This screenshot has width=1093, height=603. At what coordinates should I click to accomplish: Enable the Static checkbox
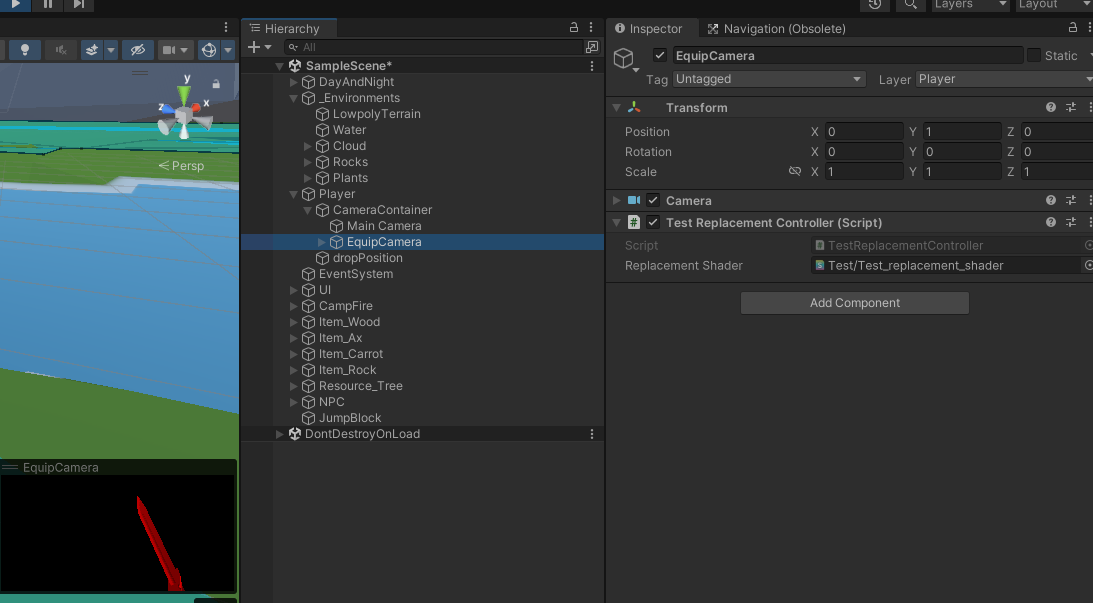point(1034,55)
